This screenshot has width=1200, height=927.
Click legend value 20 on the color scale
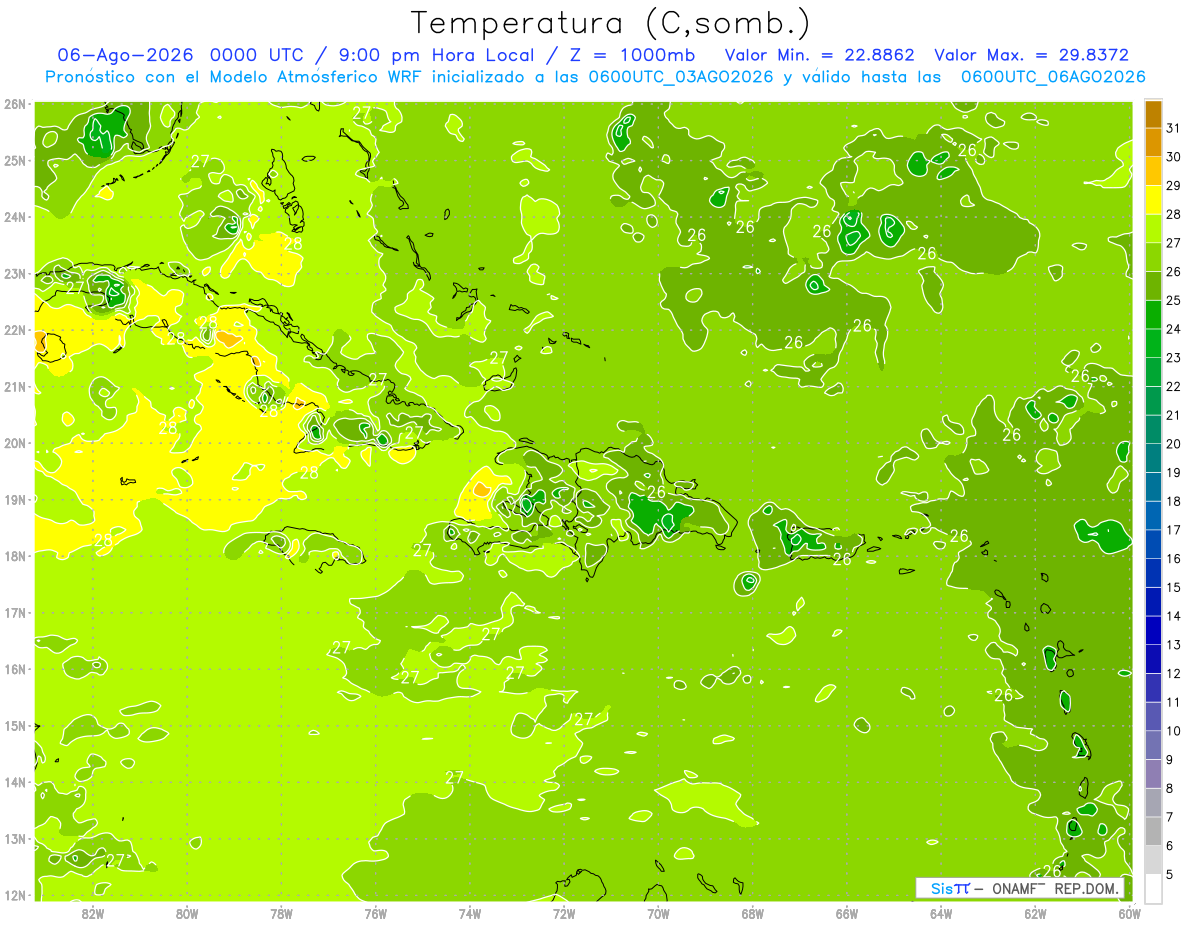(x=1174, y=444)
